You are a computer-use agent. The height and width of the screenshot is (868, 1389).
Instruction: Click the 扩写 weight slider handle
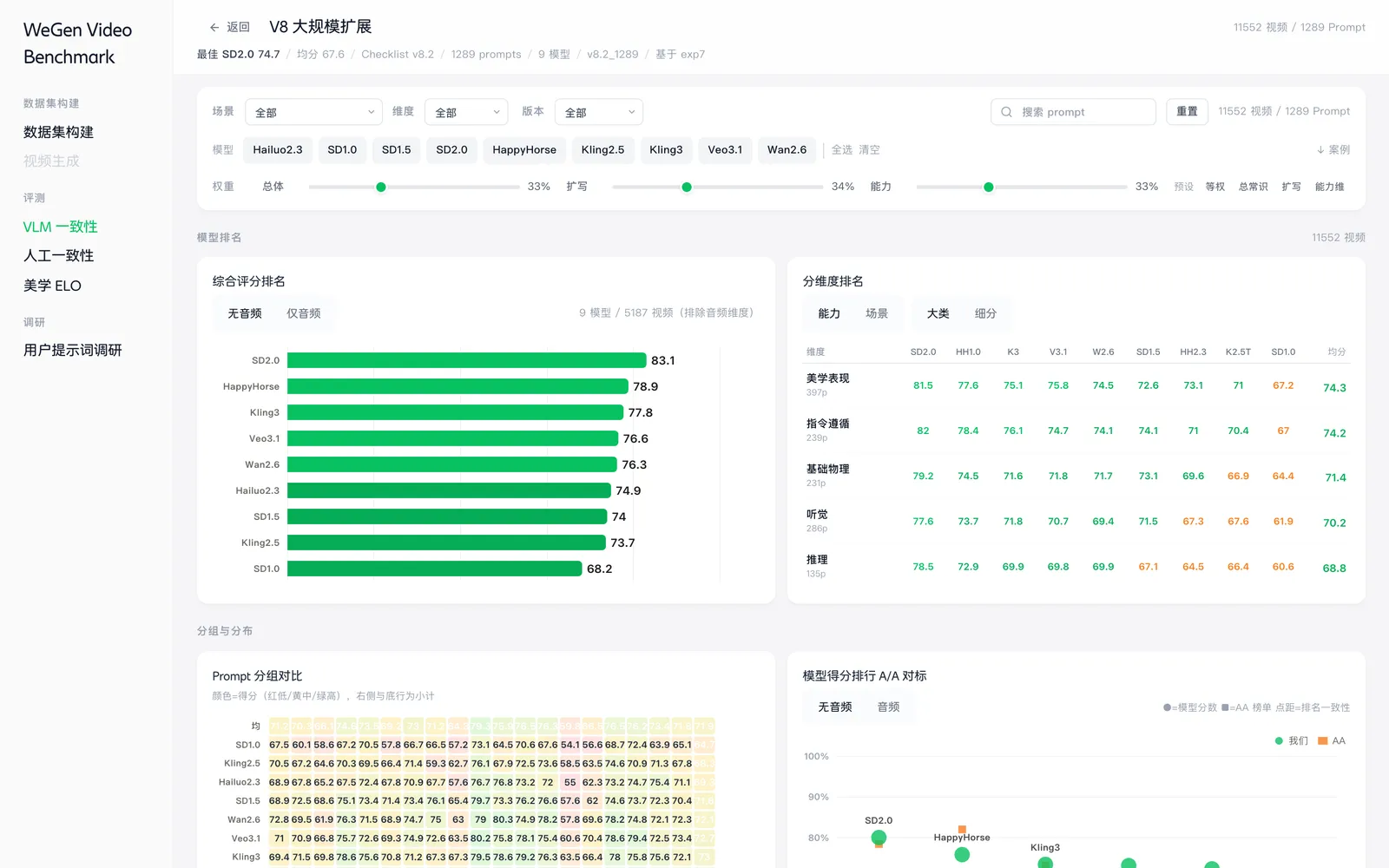coord(687,187)
